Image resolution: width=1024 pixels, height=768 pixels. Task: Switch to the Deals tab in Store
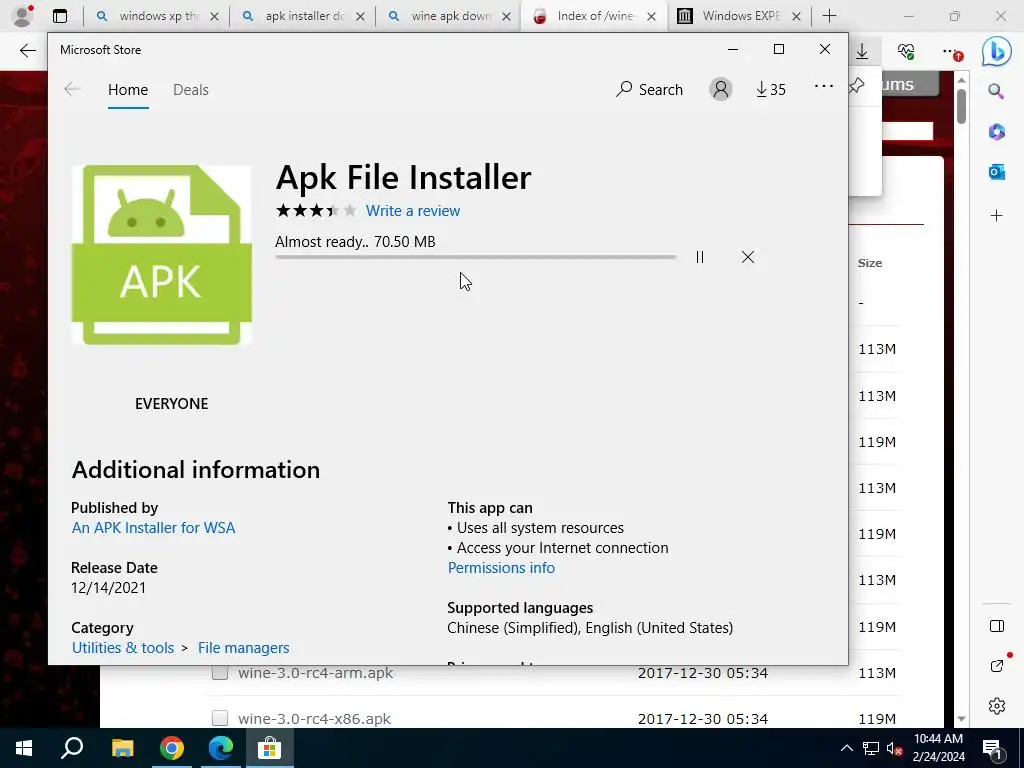click(191, 89)
